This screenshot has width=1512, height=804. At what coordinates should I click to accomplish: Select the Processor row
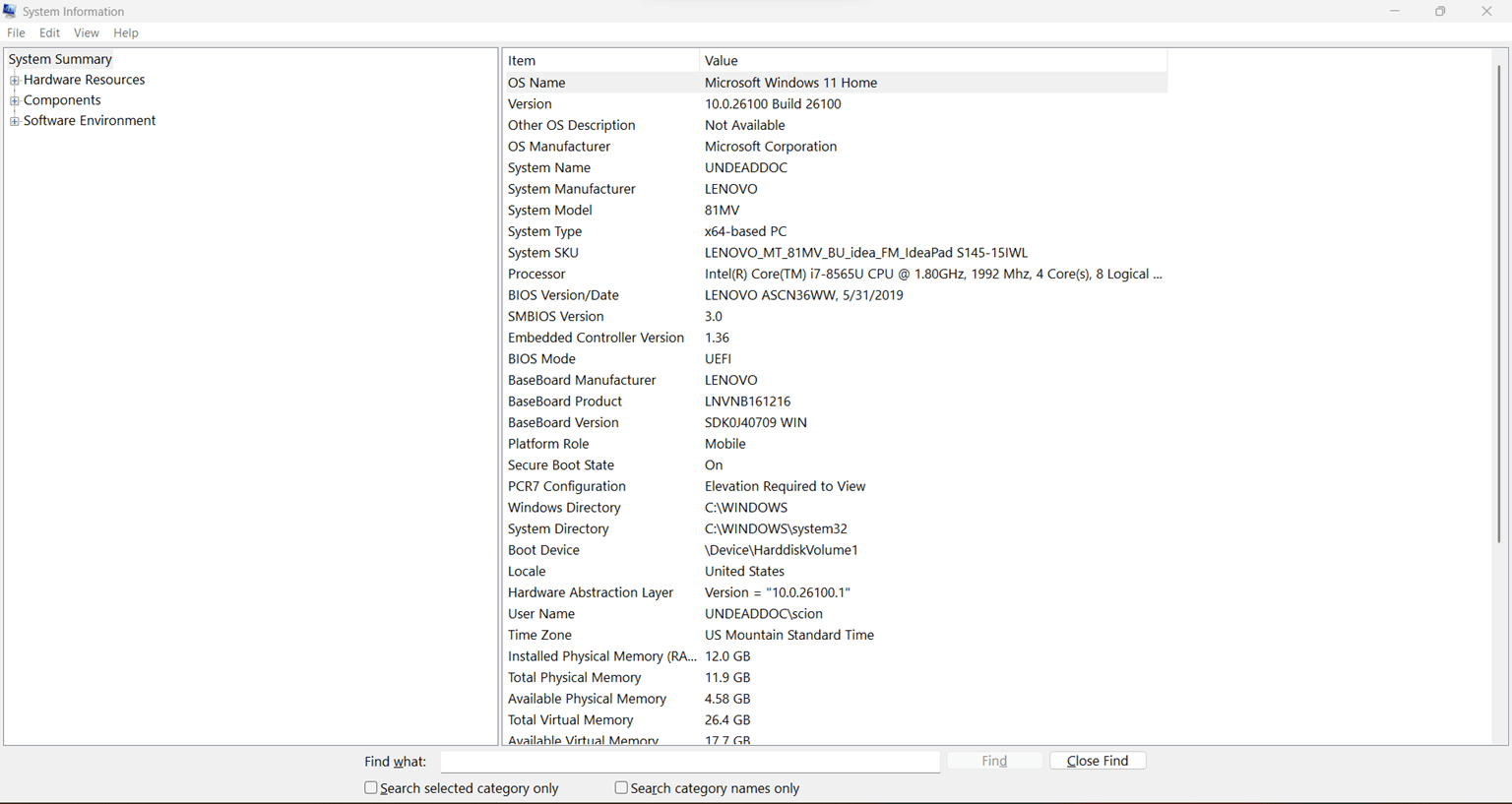tap(835, 274)
